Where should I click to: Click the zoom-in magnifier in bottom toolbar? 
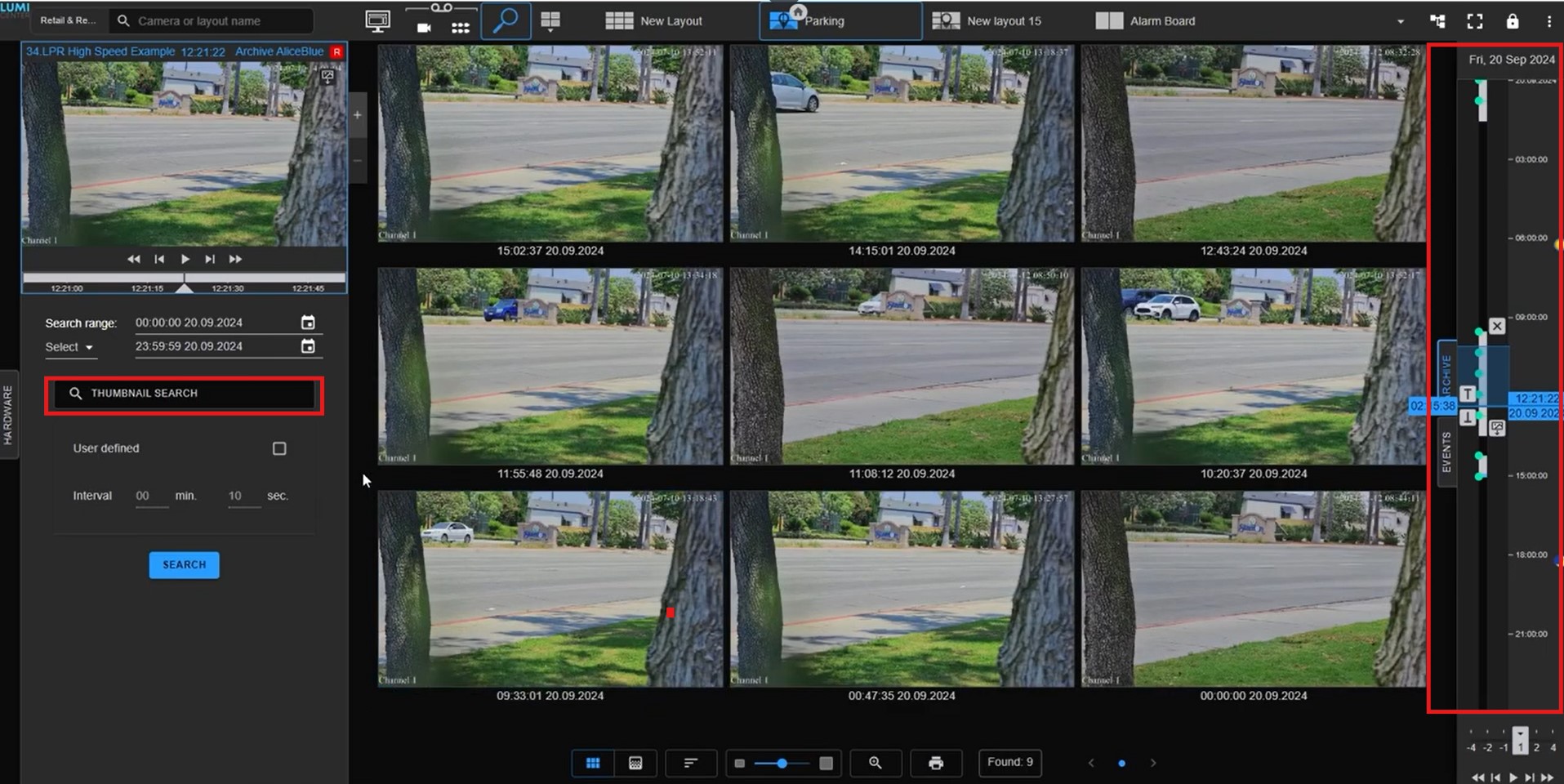(875, 763)
